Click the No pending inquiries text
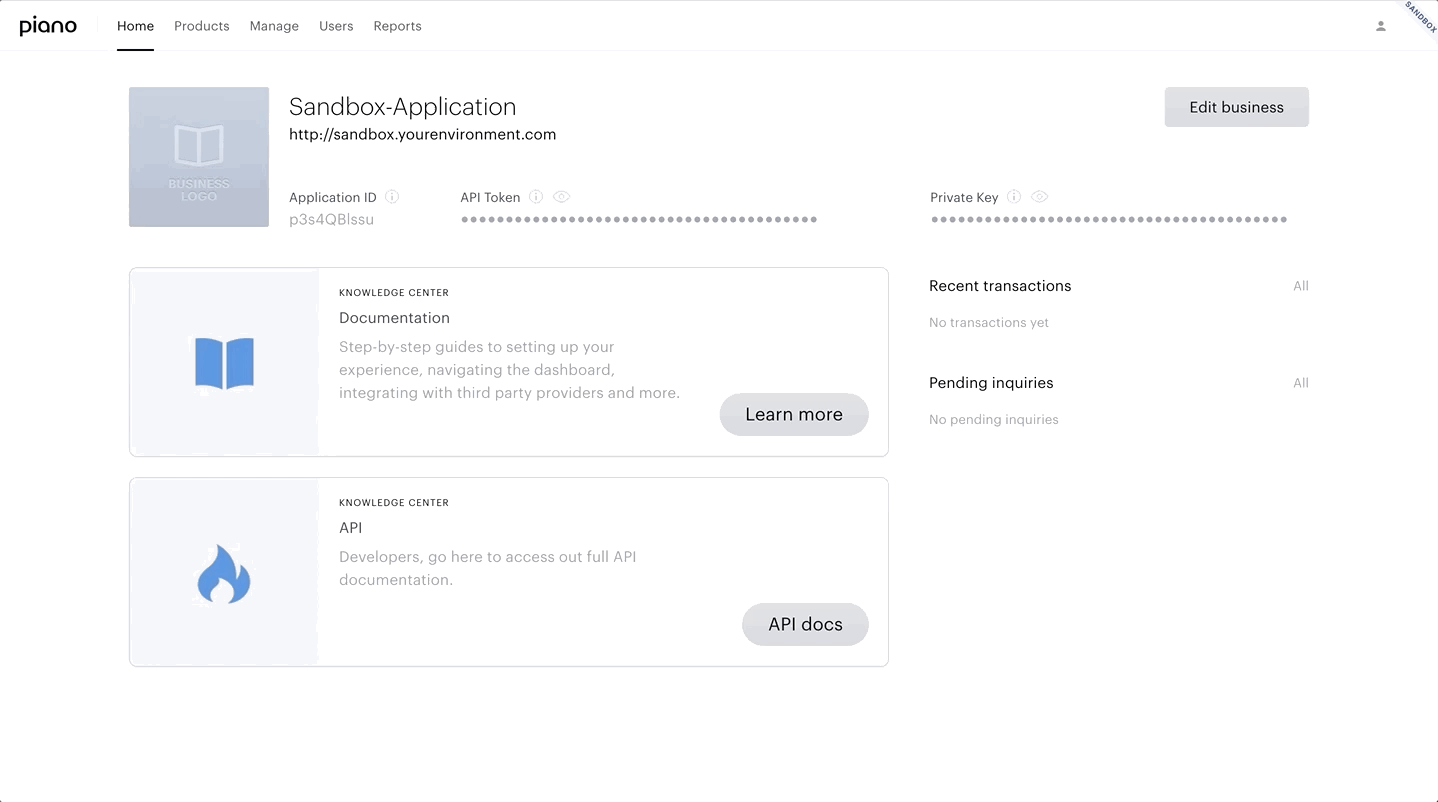Screen dimensions: 1438x802 tap(993, 420)
